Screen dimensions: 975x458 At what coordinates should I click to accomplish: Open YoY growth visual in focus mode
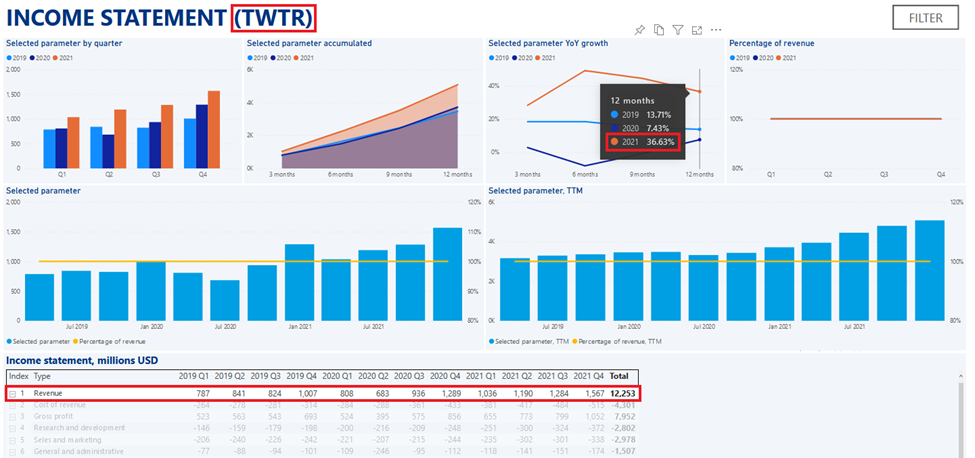696,30
